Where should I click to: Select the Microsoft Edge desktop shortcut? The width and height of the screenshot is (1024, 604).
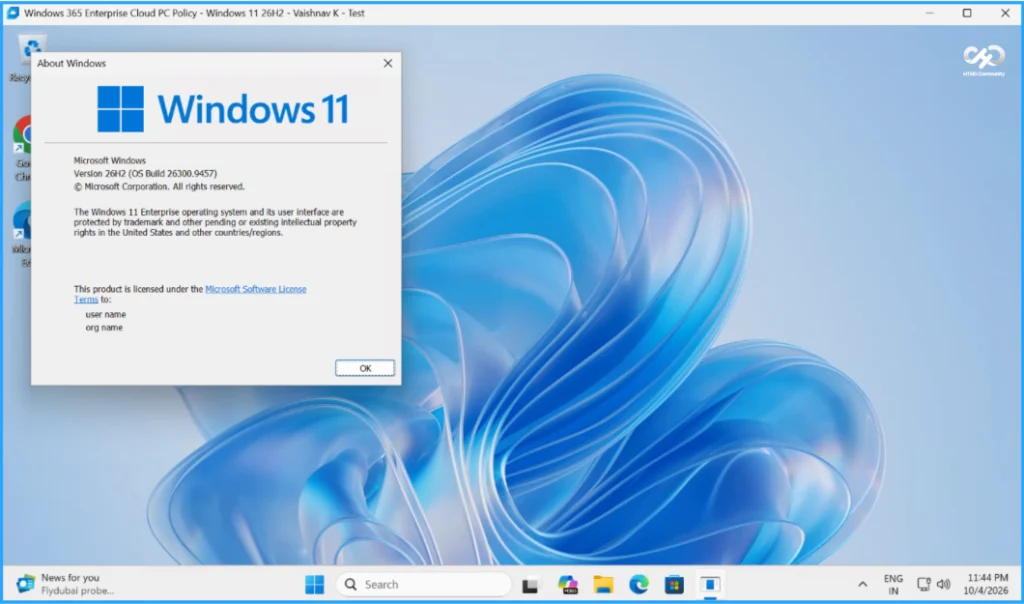coord(22,234)
